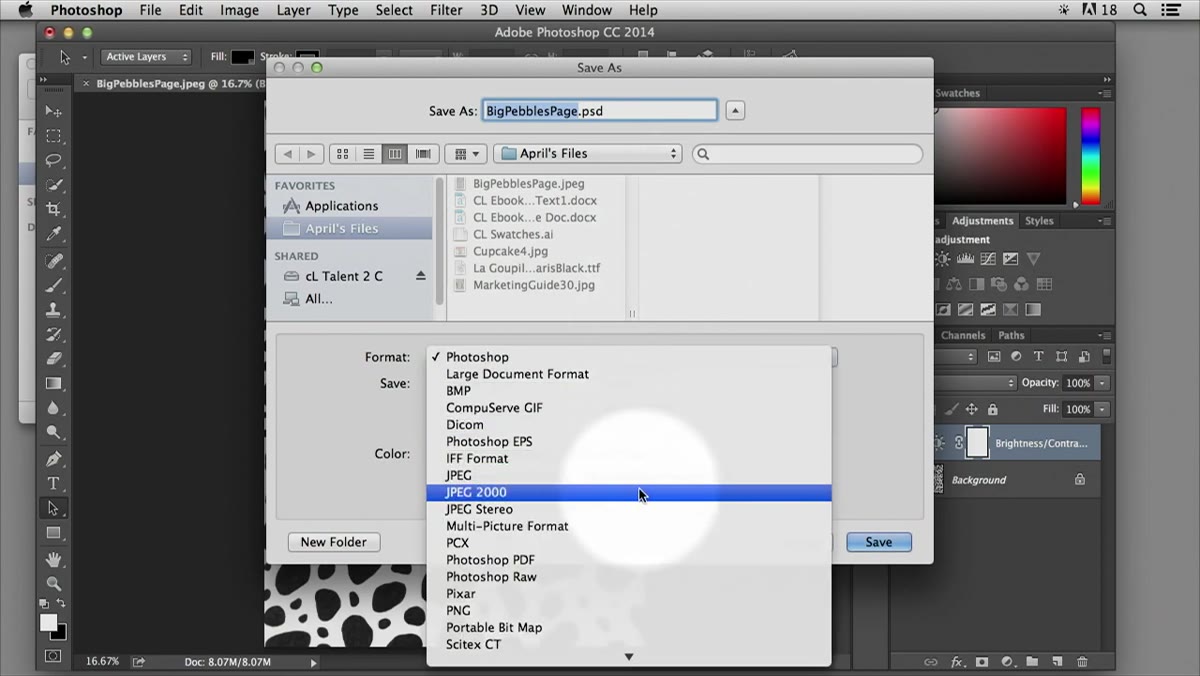Create a new layer in Layers panel

click(x=1057, y=661)
